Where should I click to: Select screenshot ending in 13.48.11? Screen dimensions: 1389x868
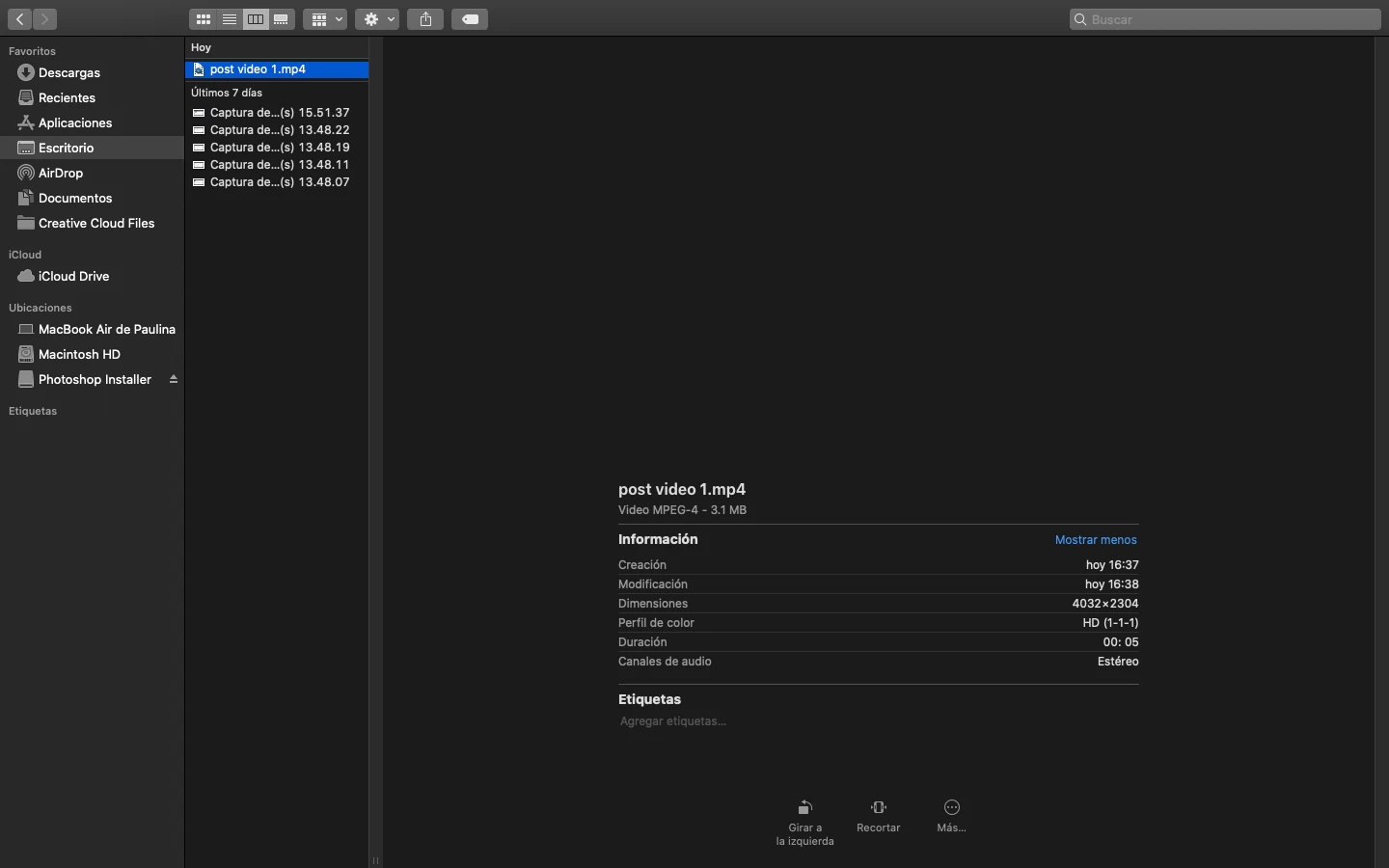tap(277, 165)
